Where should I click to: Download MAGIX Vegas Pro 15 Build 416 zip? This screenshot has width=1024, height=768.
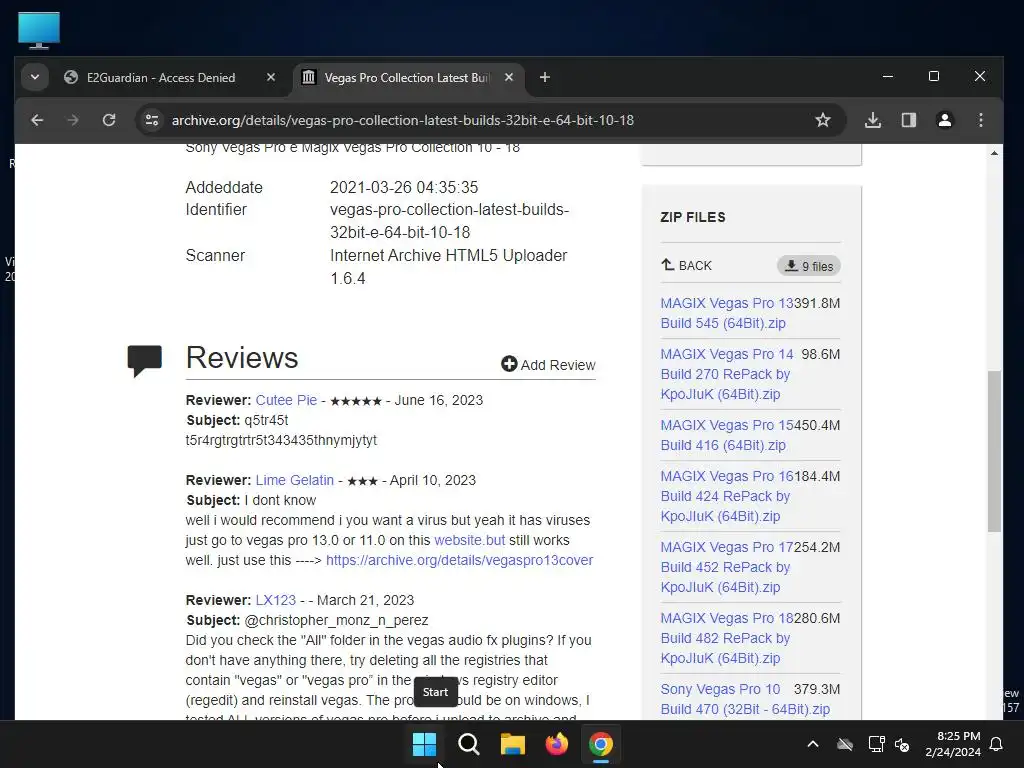coord(726,435)
